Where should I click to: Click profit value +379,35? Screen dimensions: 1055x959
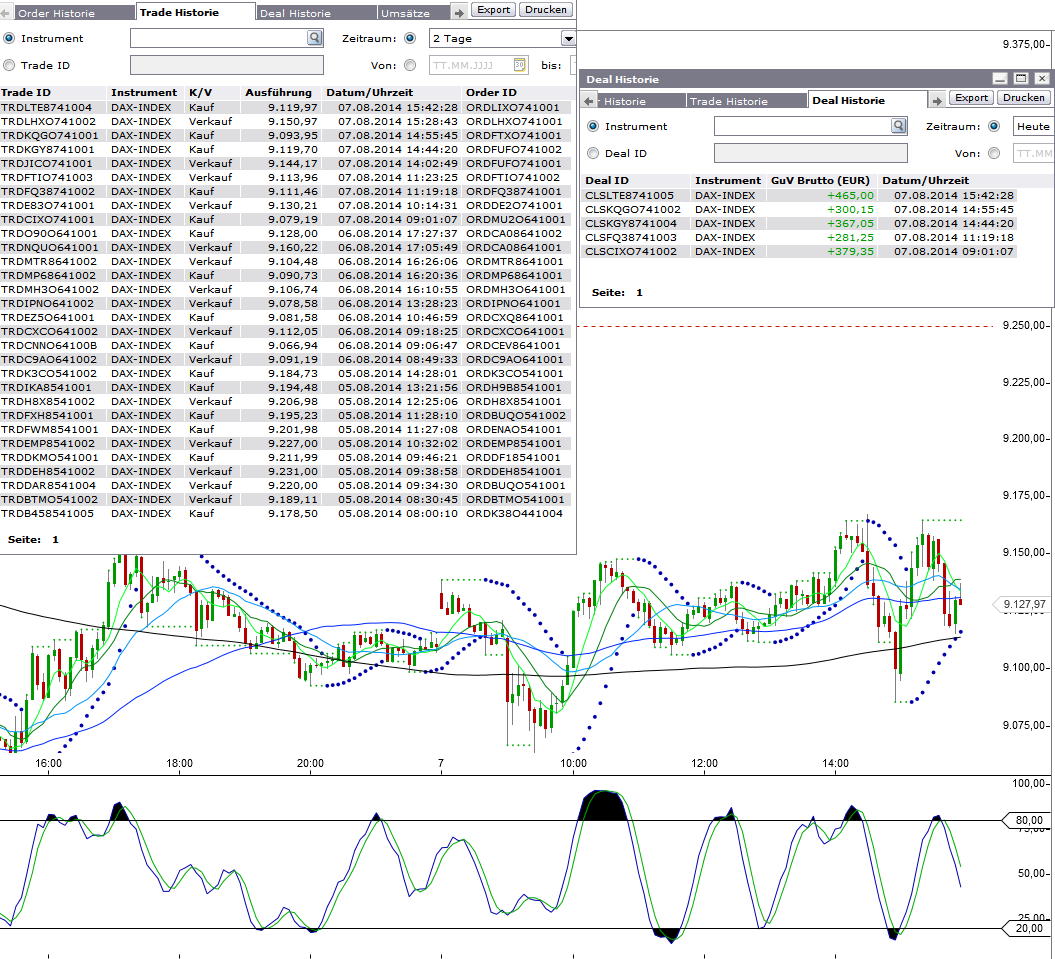point(850,252)
